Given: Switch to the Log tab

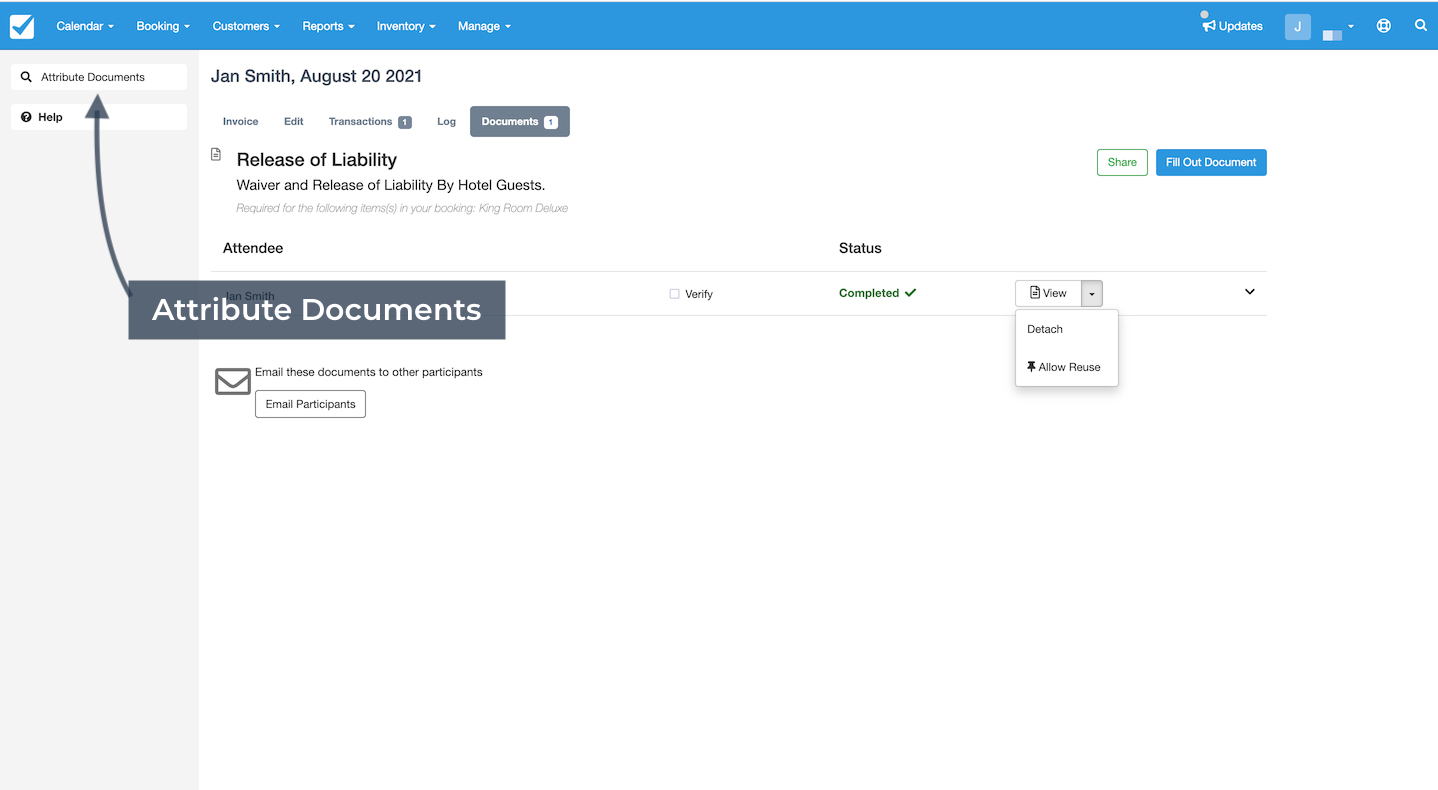Looking at the screenshot, I should (x=446, y=121).
